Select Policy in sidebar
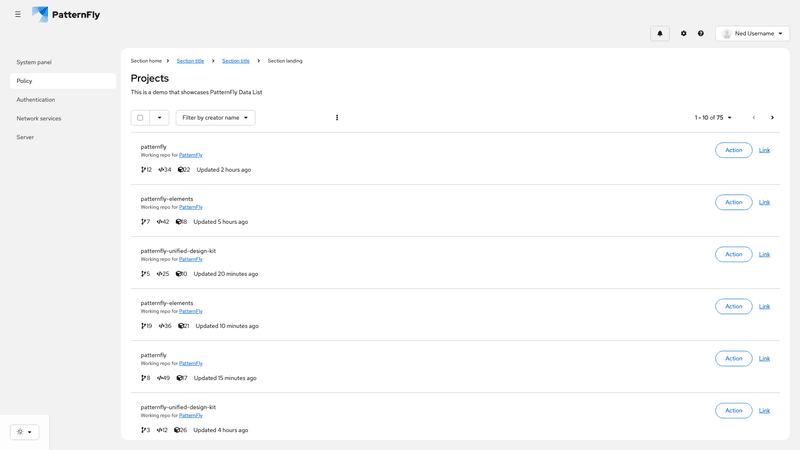This screenshot has height=450, width=800. pyautogui.click(x=63, y=81)
